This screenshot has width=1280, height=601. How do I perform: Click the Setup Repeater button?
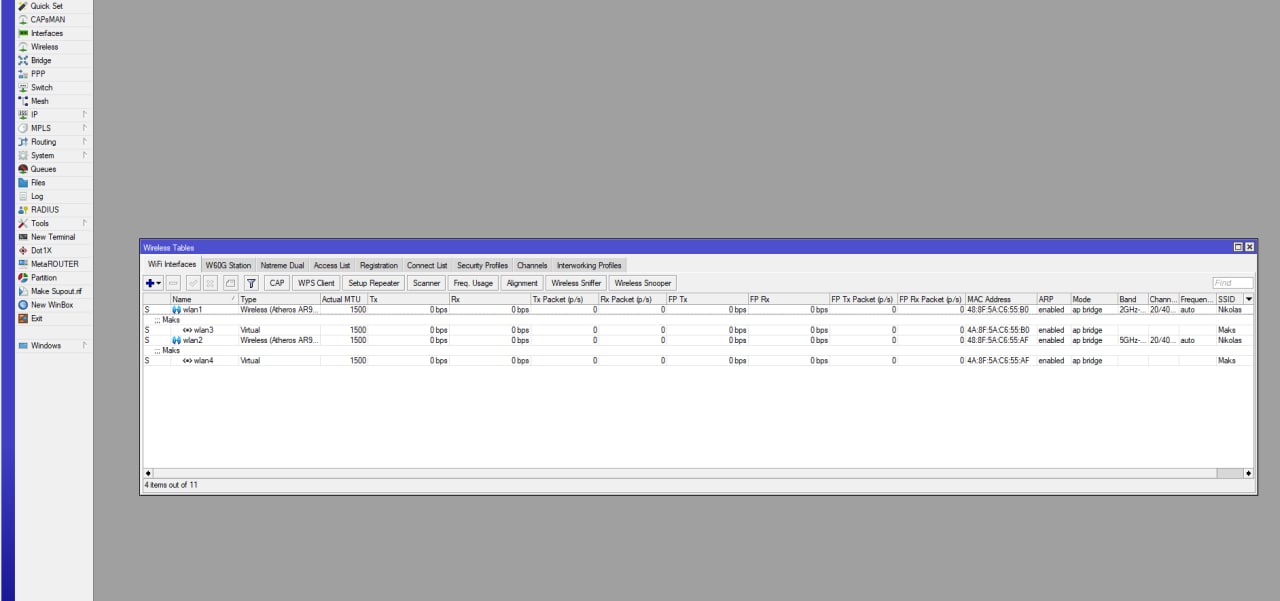374,283
